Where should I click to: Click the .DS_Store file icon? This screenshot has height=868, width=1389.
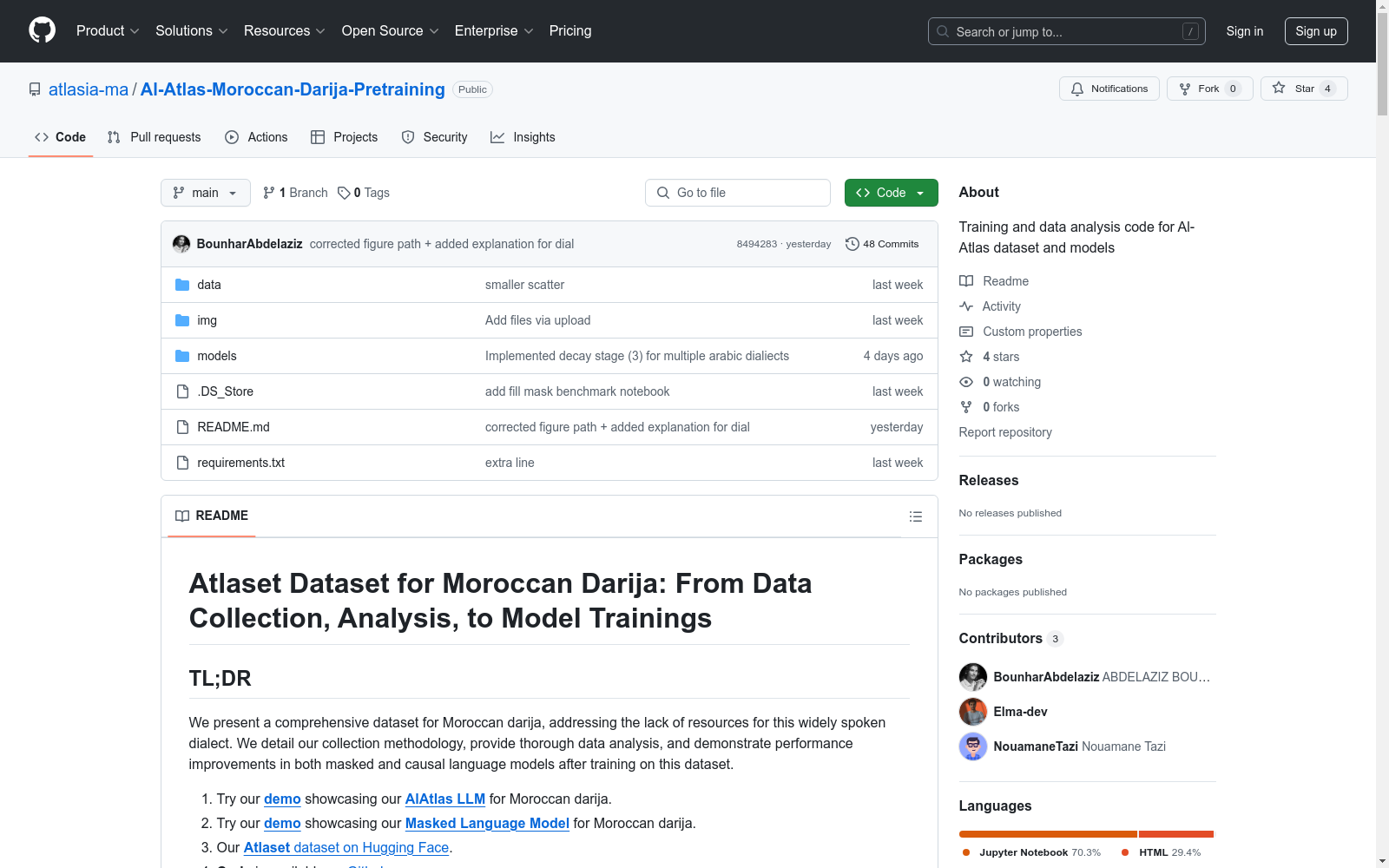pos(182,391)
